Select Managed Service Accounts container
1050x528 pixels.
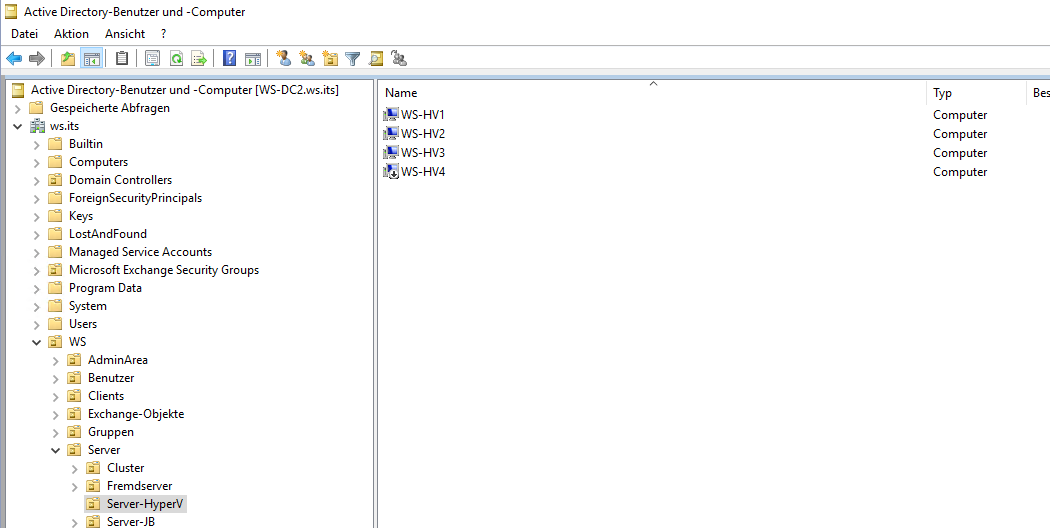141,252
